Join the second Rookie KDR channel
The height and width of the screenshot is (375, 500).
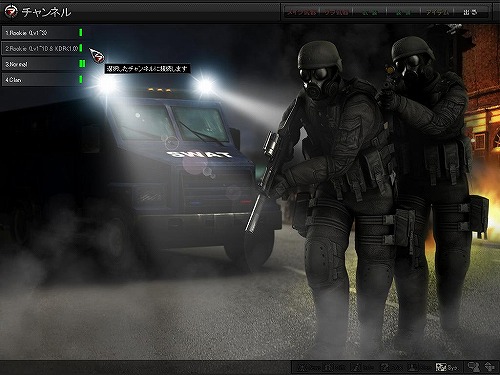42,48
